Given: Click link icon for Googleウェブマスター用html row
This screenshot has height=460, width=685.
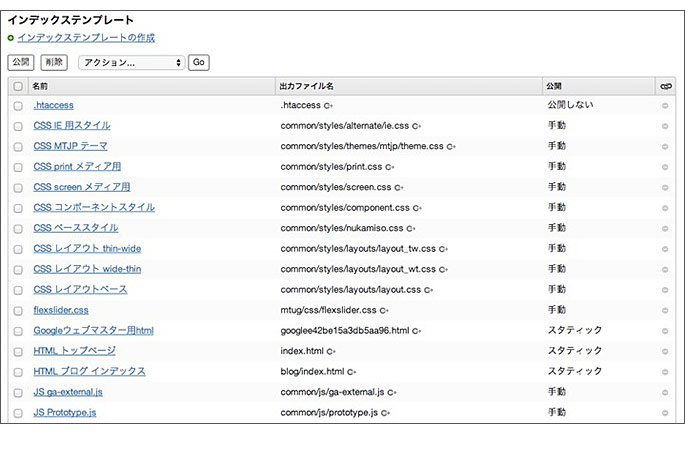Looking at the screenshot, I should tap(665, 331).
